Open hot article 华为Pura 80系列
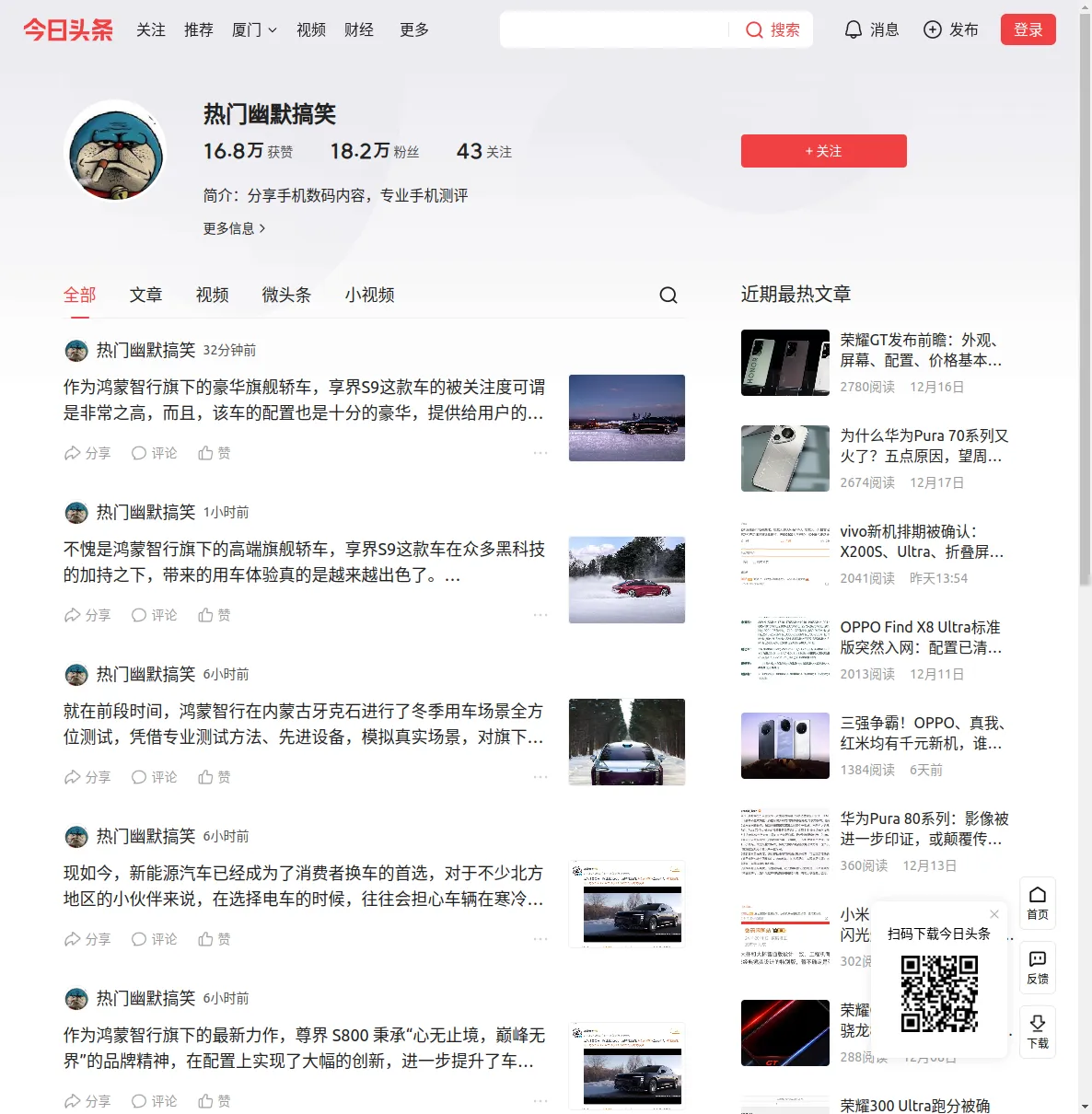 [x=924, y=829]
